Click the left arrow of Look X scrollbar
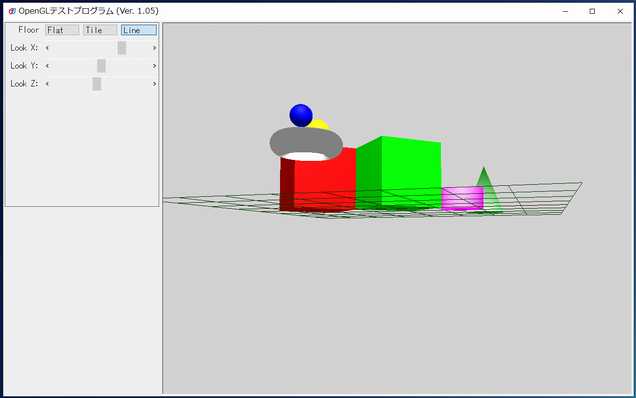Viewport: 636px width, 398px height. [x=47, y=48]
